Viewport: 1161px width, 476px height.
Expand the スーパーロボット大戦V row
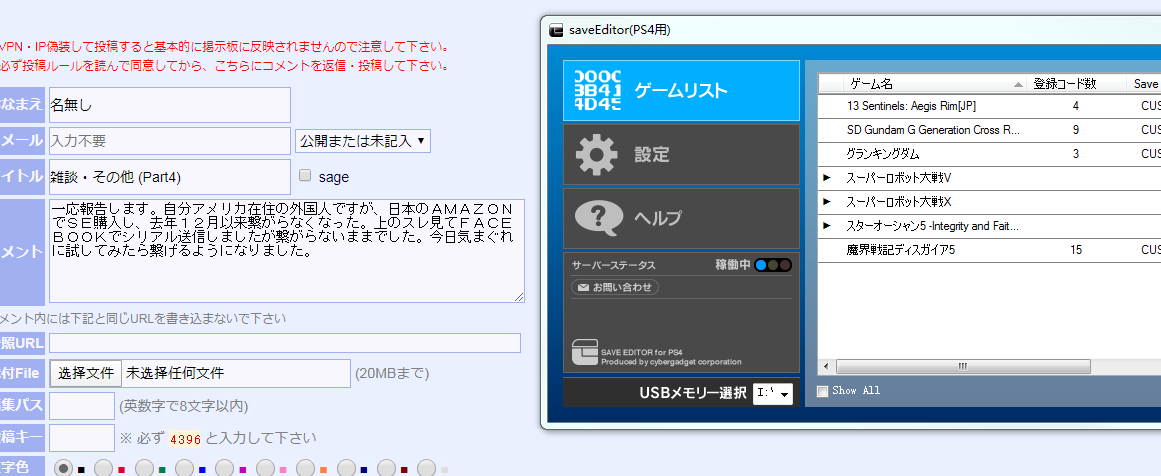827,177
